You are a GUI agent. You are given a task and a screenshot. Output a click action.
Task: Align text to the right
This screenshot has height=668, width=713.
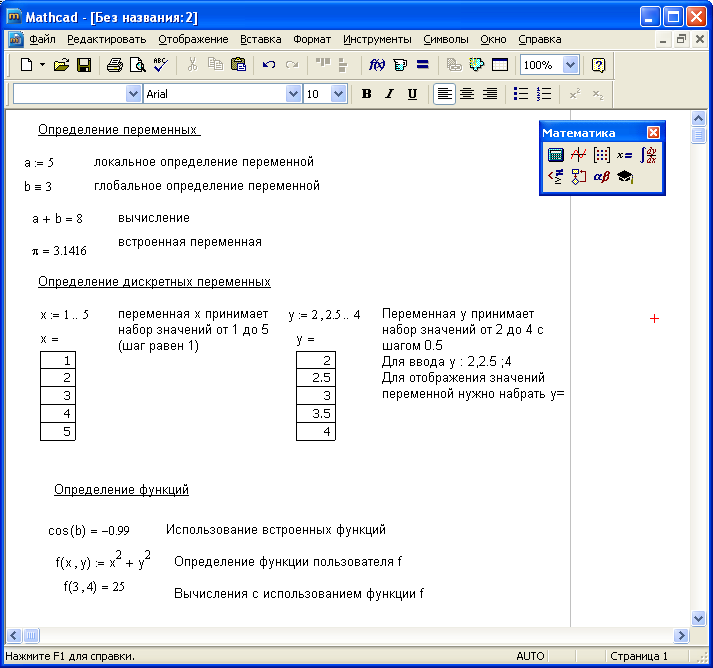pos(490,94)
